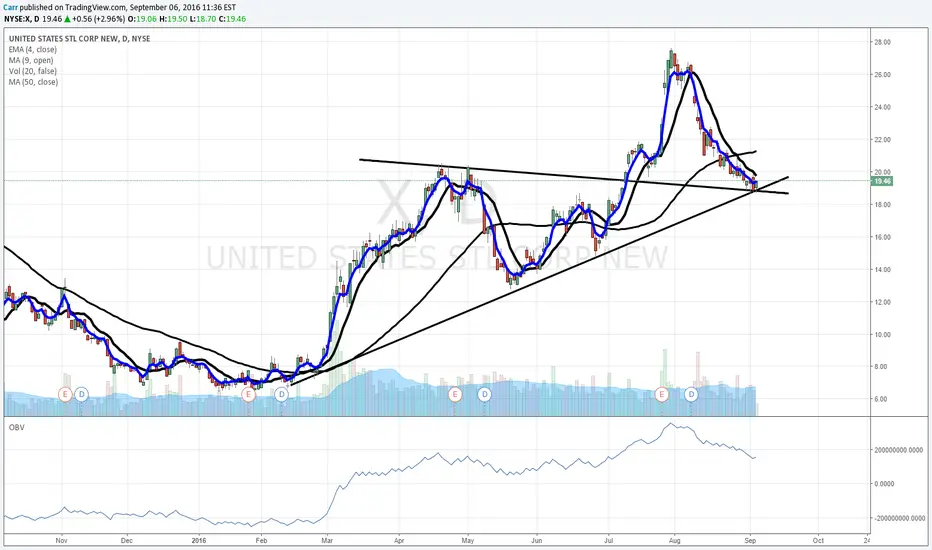Click the 2016 label on time axis
This screenshot has width=932, height=550.
tap(199, 540)
